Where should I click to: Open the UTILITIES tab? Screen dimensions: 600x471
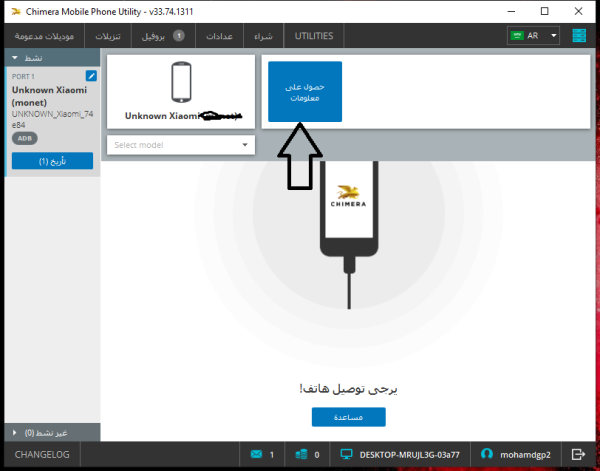(x=314, y=36)
